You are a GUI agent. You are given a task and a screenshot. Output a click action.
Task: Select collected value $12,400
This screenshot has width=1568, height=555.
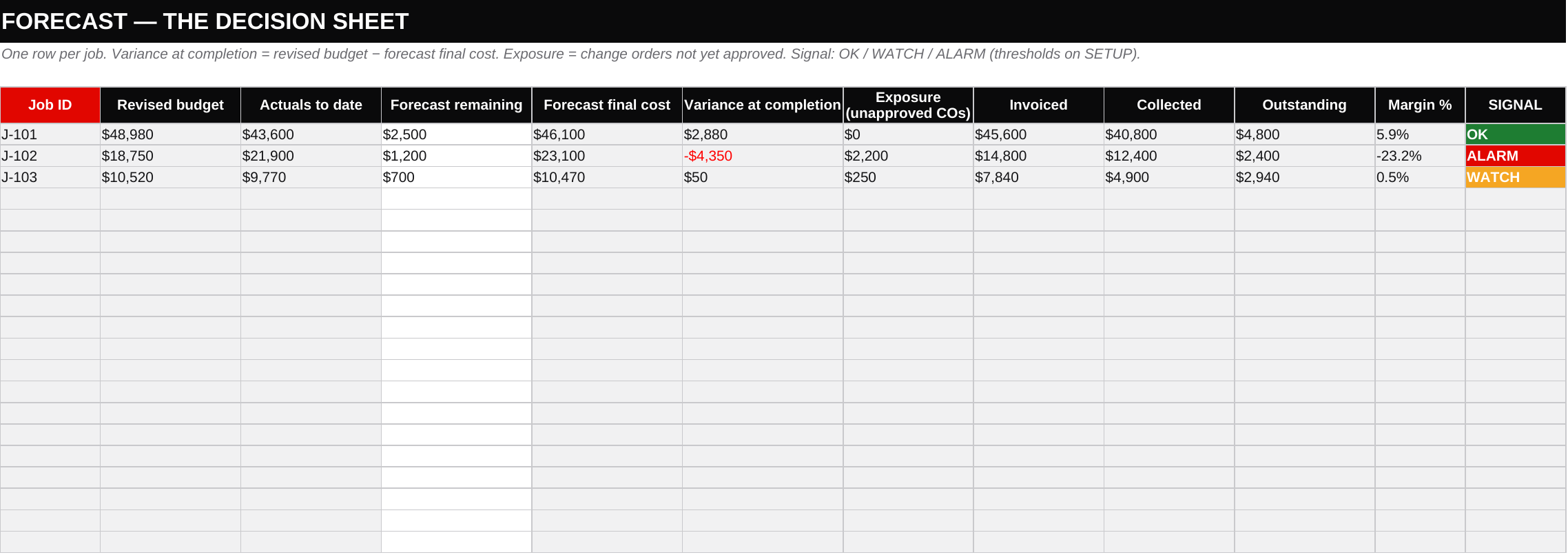click(x=1169, y=156)
